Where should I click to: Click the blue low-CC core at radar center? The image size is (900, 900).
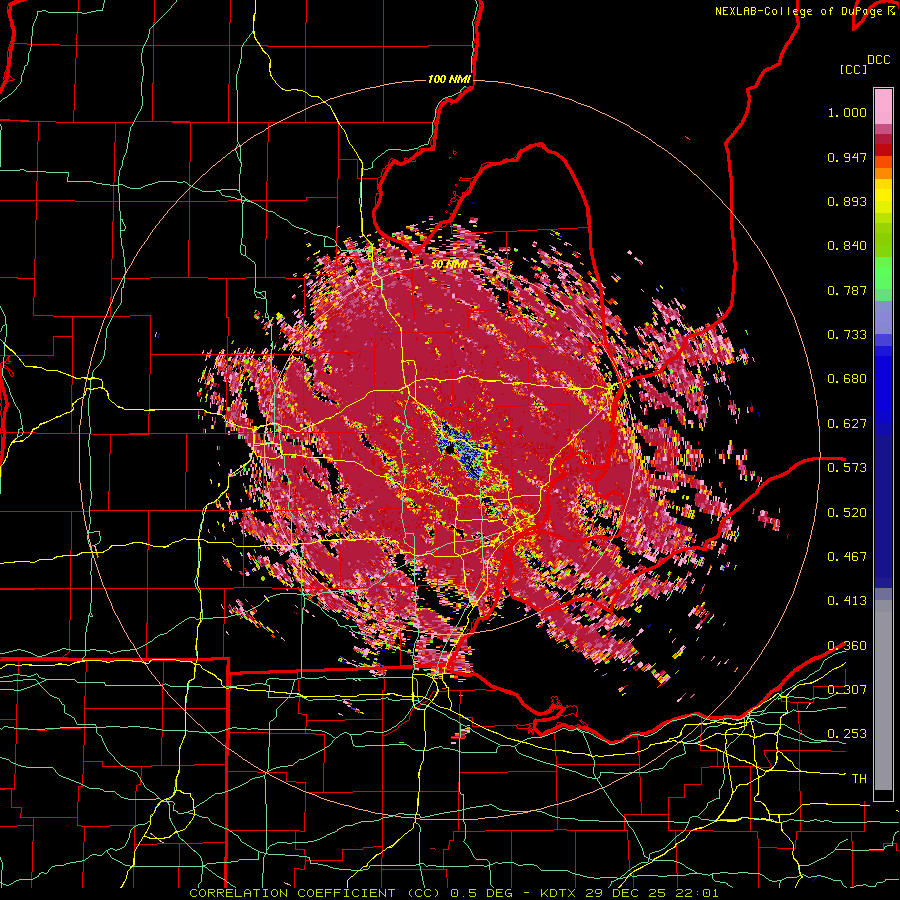coord(465,449)
